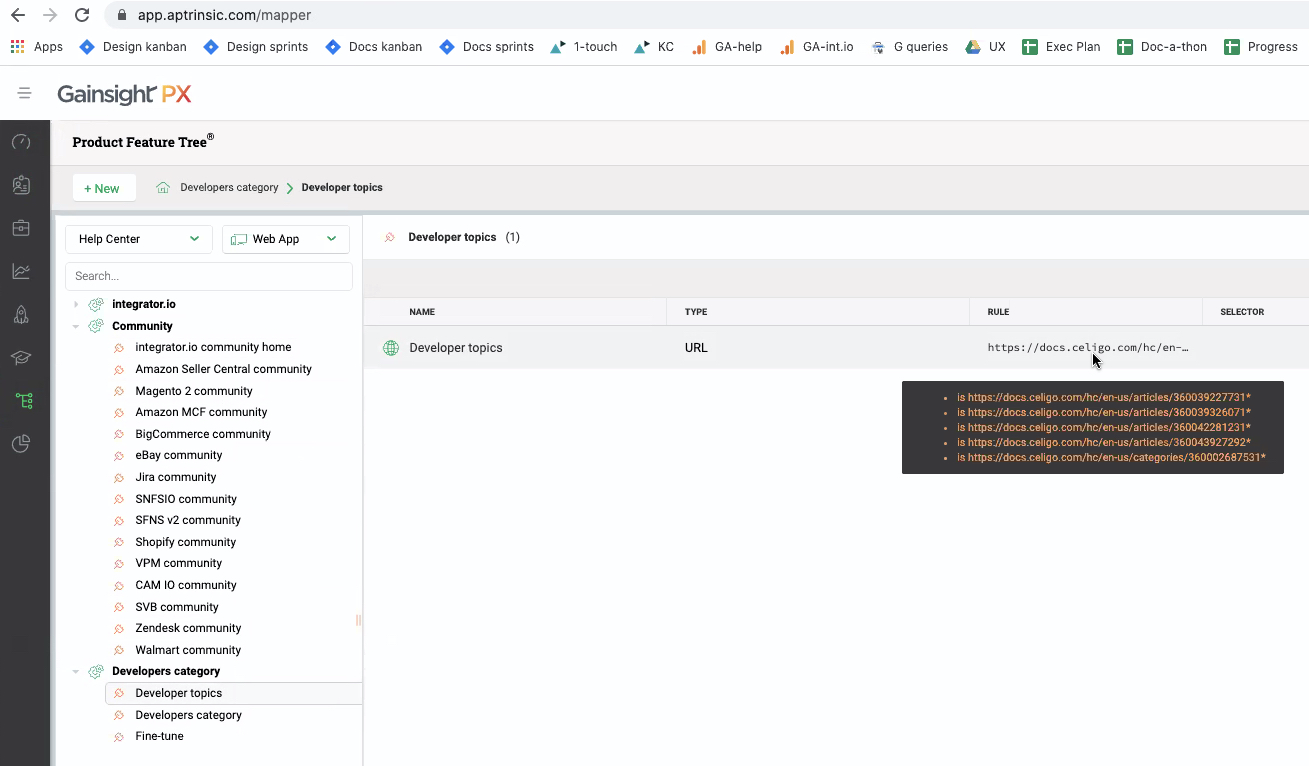Select Shopify community tree item
The width and height of the screenshot is (1309, 766).
tap(186, 542)
